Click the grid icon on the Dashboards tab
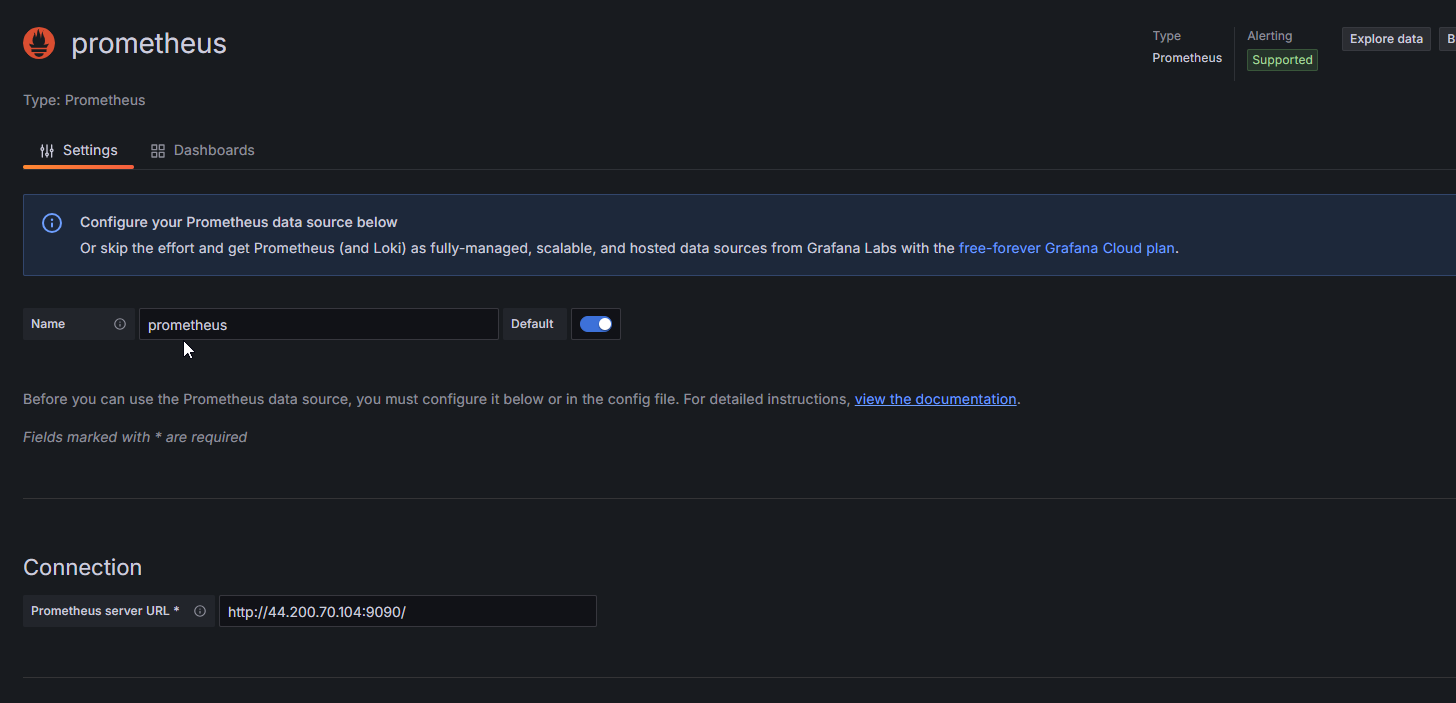Viewport: 1456px width, 703px height. (x=158, y=150)
